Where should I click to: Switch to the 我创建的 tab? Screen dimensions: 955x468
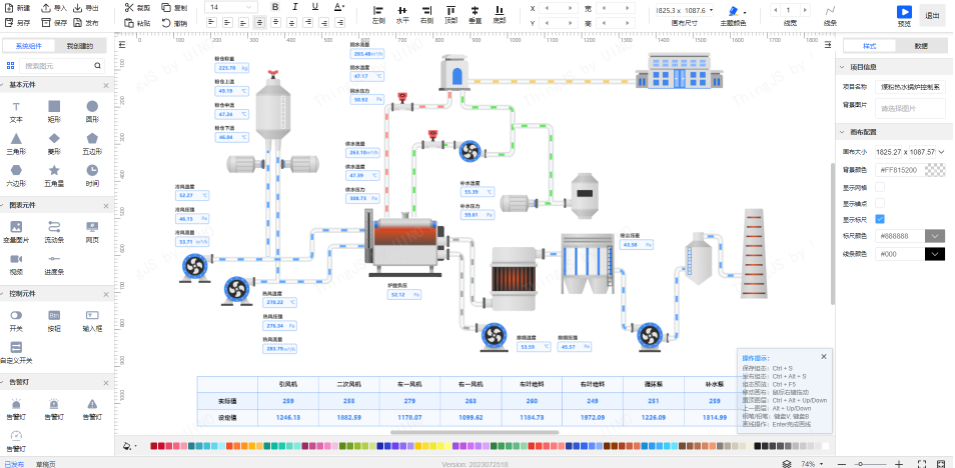[80, 46]
